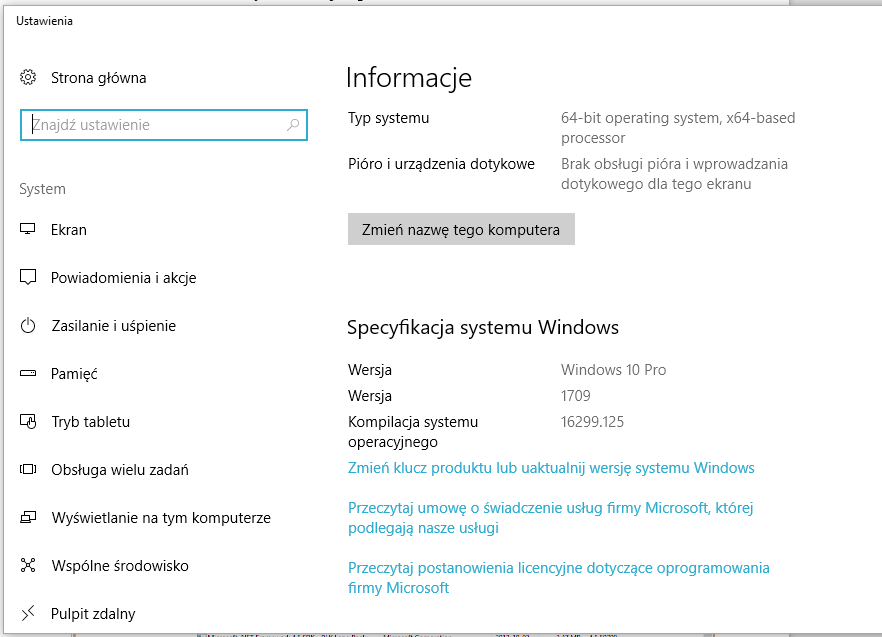Viewport: 882px width, 637px height.
Task: Open the Pulpit zdalny settings page
Action: [93, 614]
